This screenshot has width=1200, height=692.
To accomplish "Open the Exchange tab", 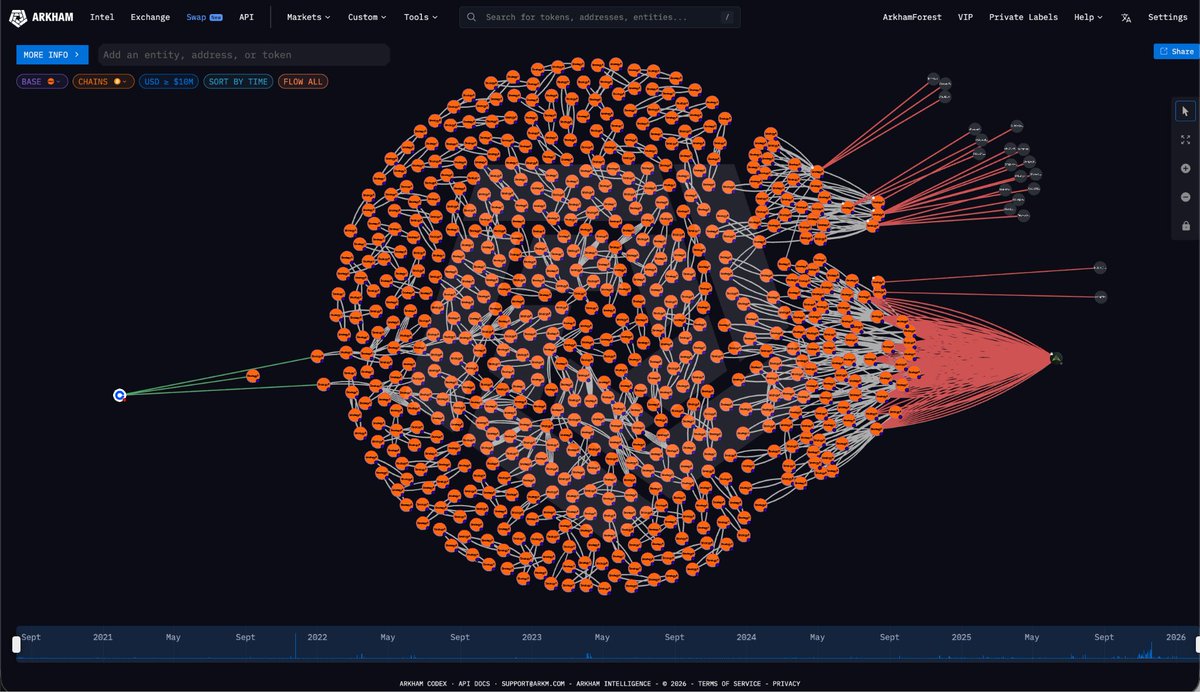I will pyautogui.click(x=150, y=17).
